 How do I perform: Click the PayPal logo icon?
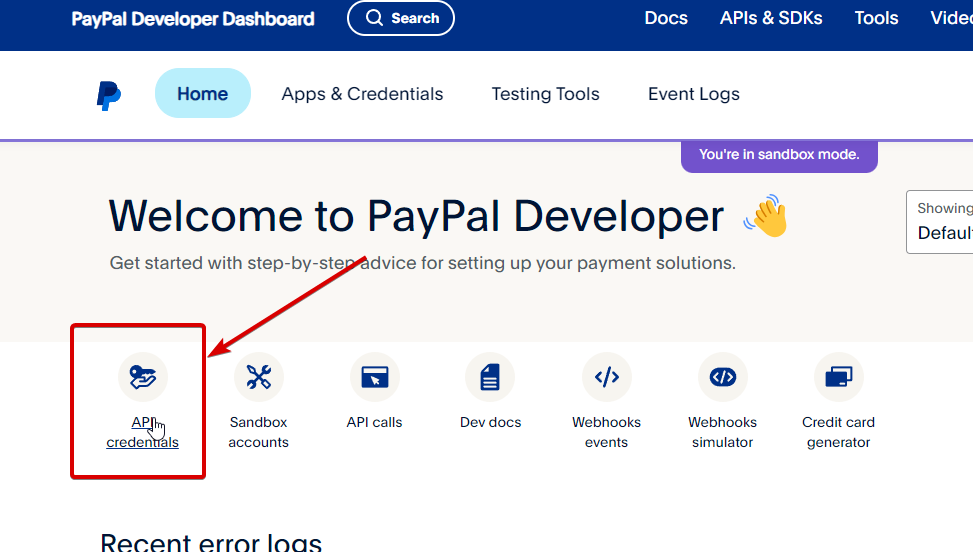[x=109, y=95]
